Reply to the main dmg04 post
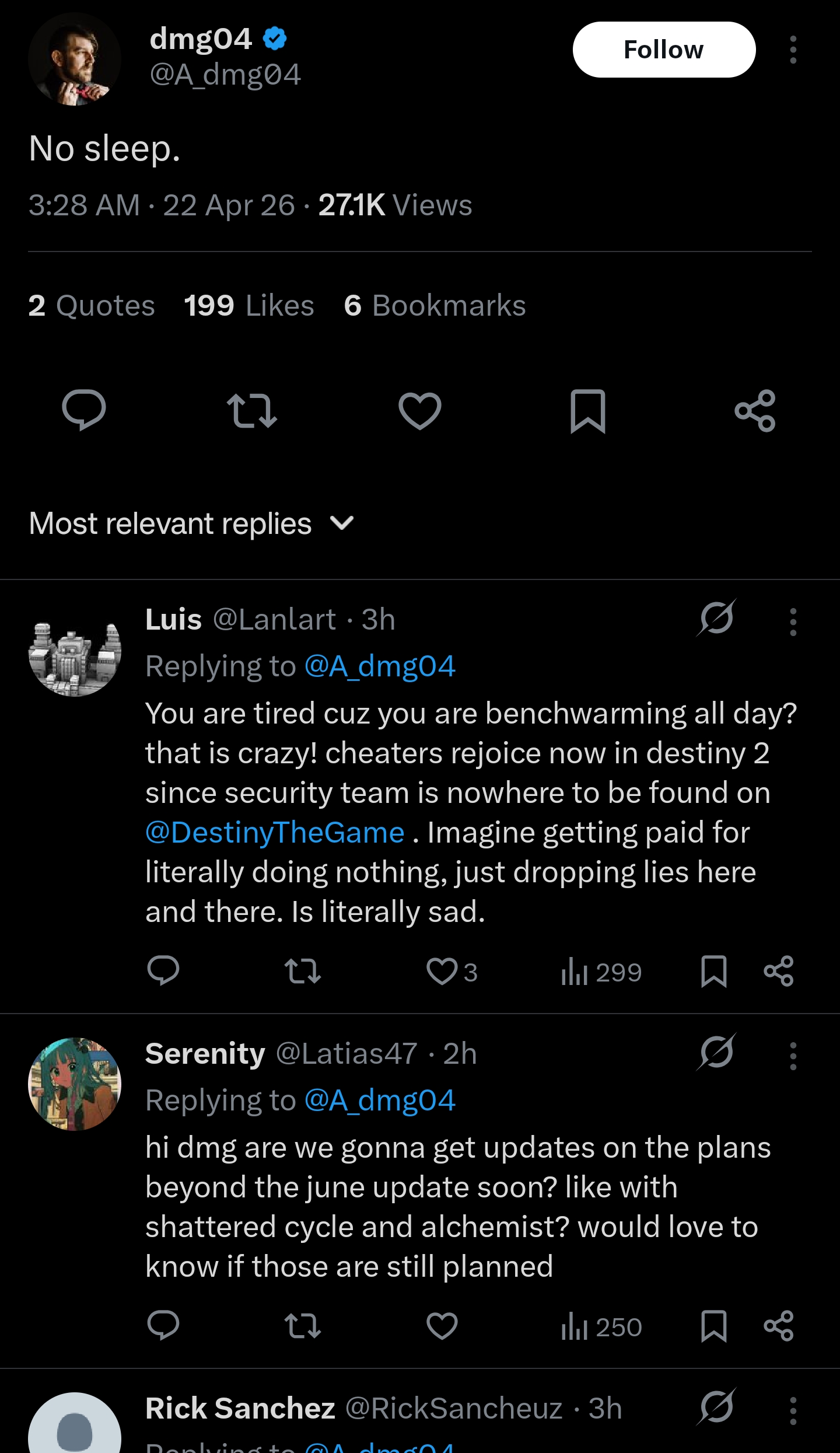Viewport: 840px width, 1453px height. [84, 410]
